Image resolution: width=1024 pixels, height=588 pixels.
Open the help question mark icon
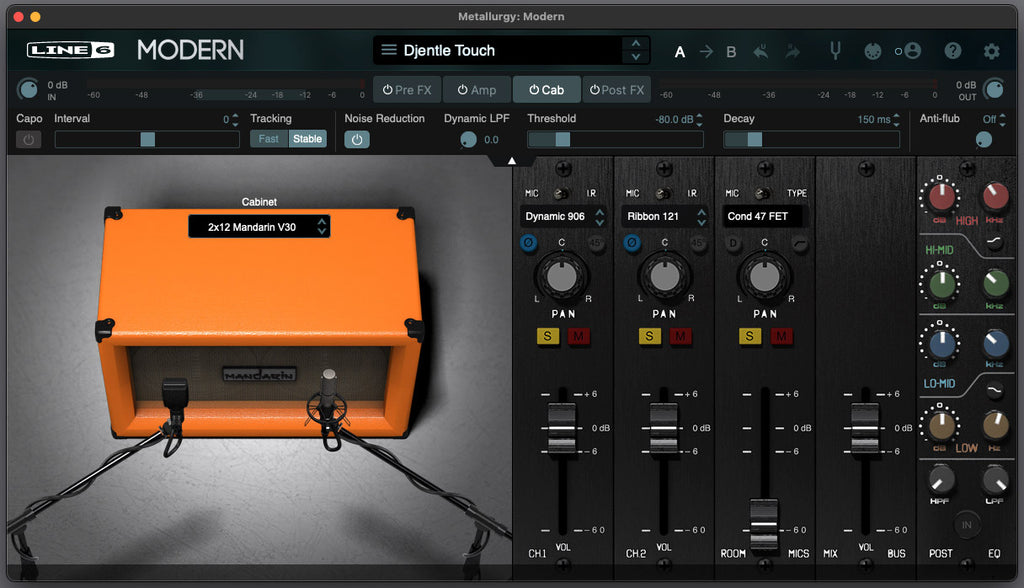[x=952, y=50]
